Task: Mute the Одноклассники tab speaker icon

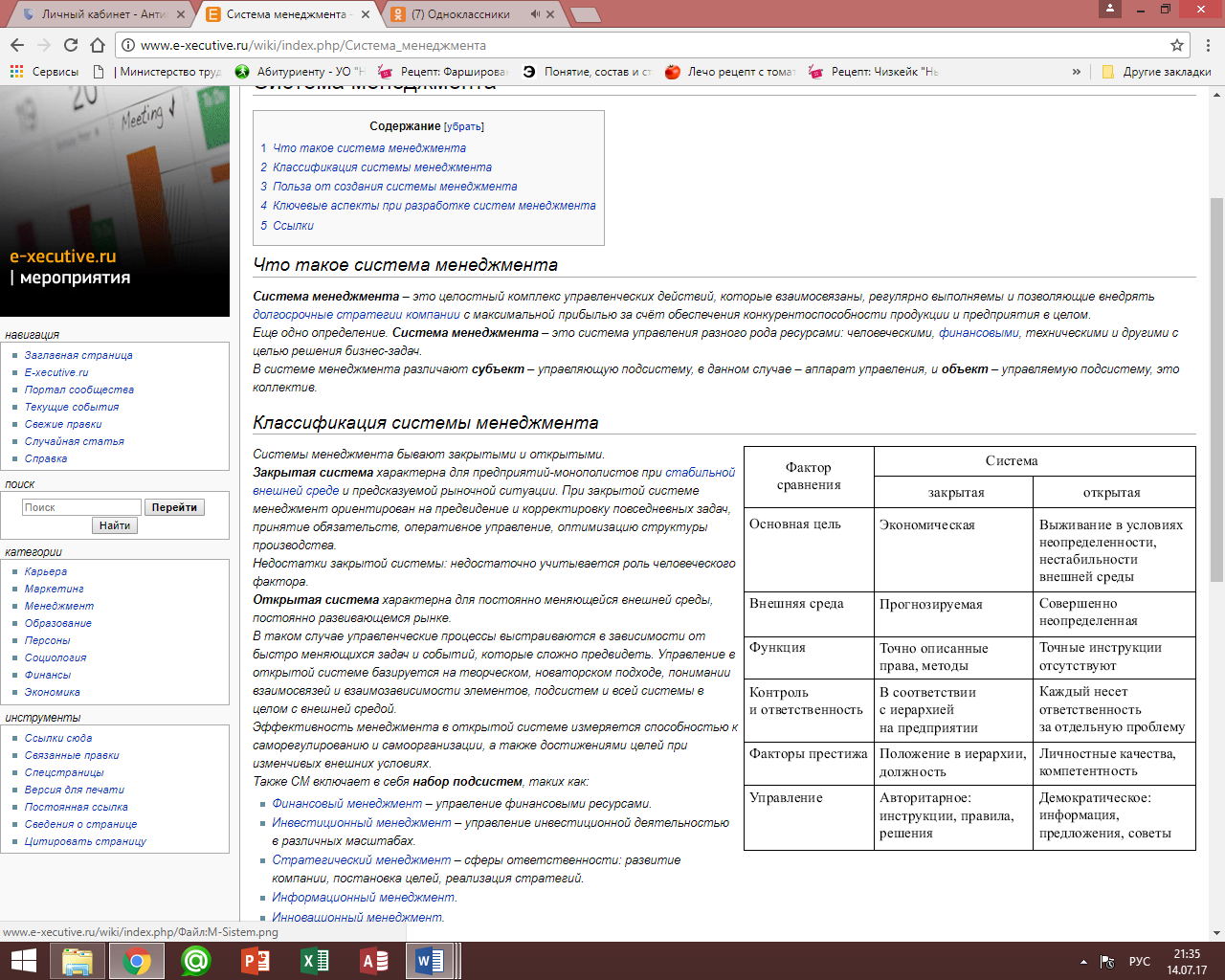Action: 535,14
